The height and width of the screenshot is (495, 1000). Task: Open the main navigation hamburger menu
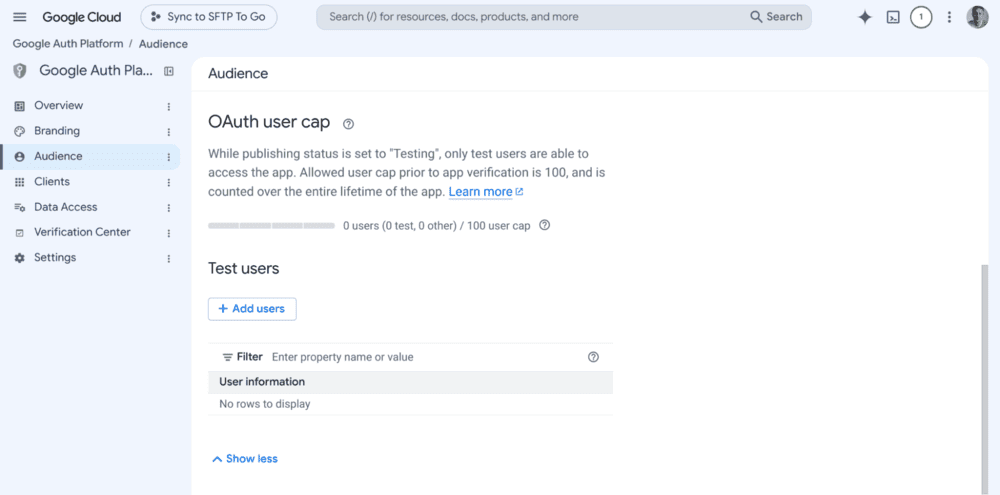pyautogui.click(x=20, y=17)
